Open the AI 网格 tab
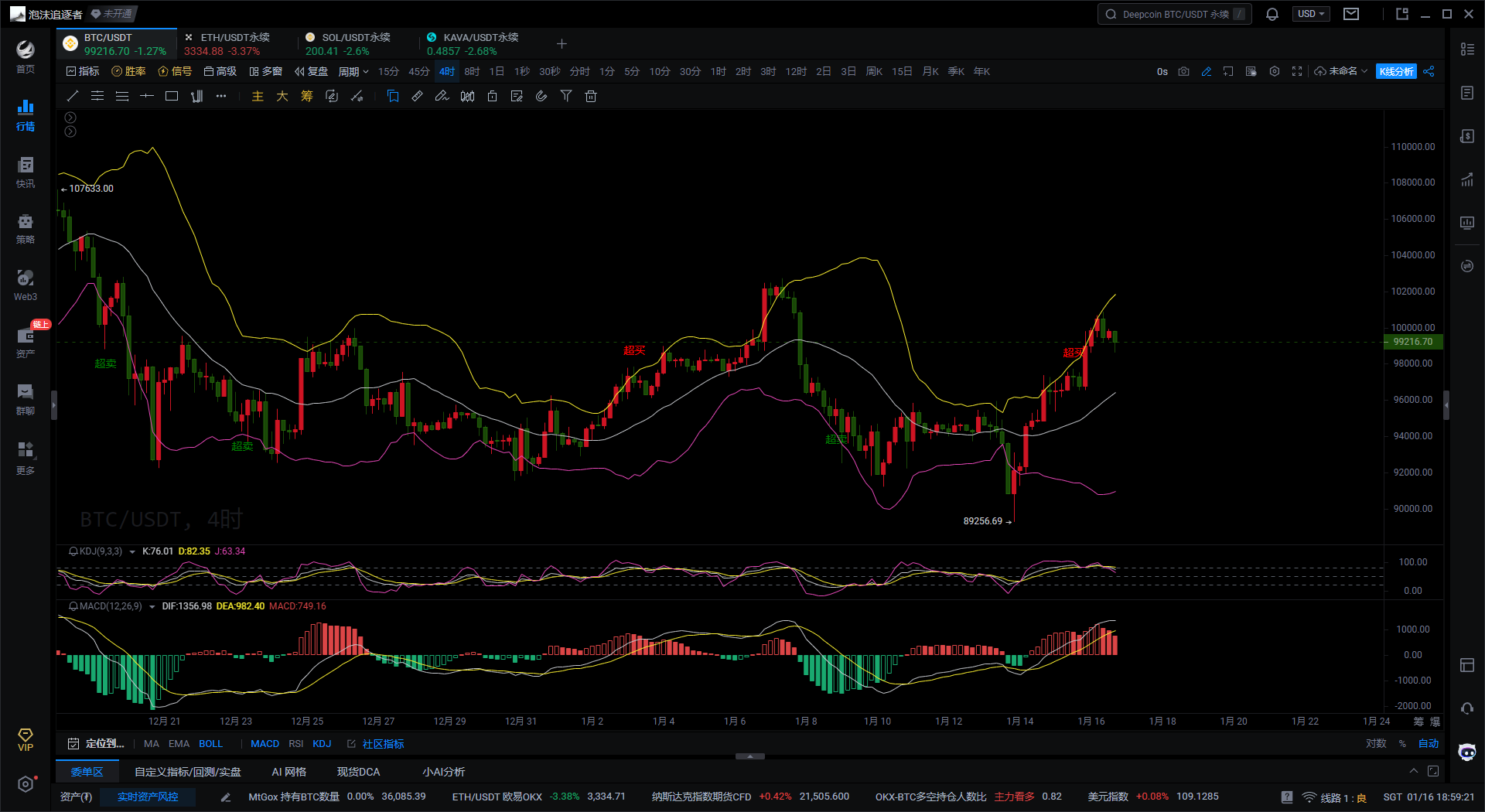This screenshot has height=812, width=1485. (x=288, y=772)
